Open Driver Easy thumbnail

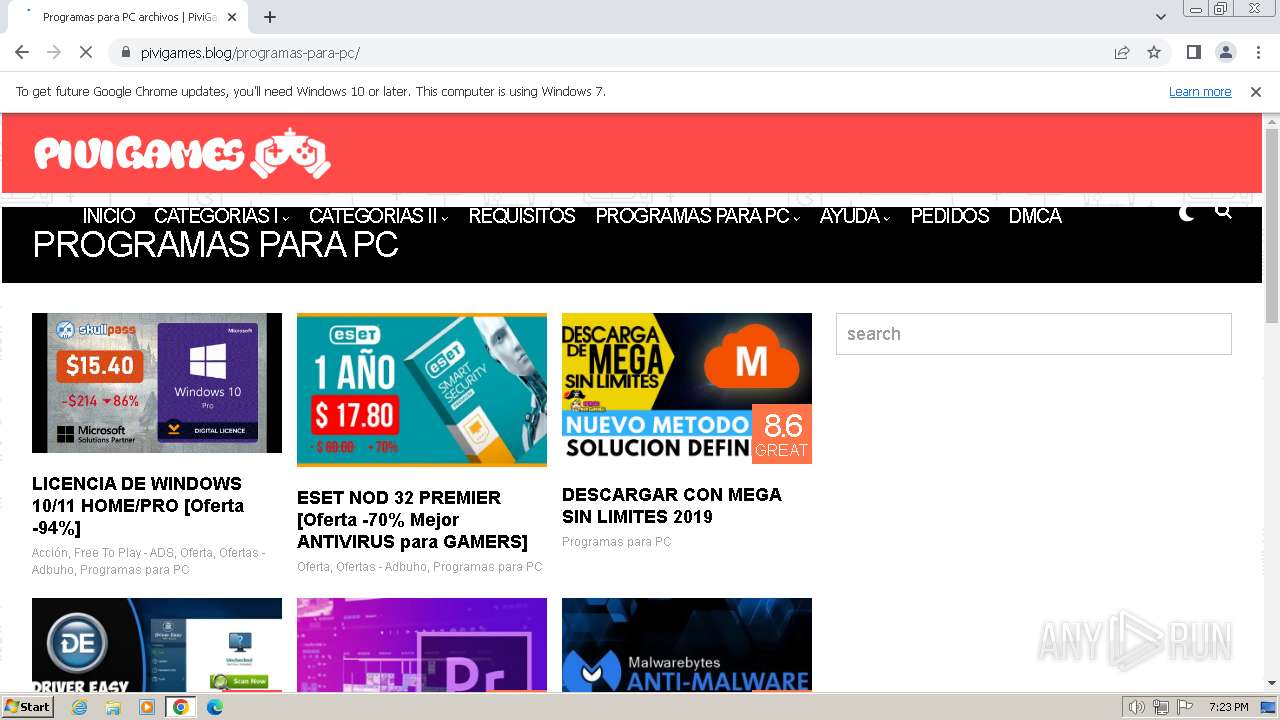pyautogui.click(x=157, y=645)
